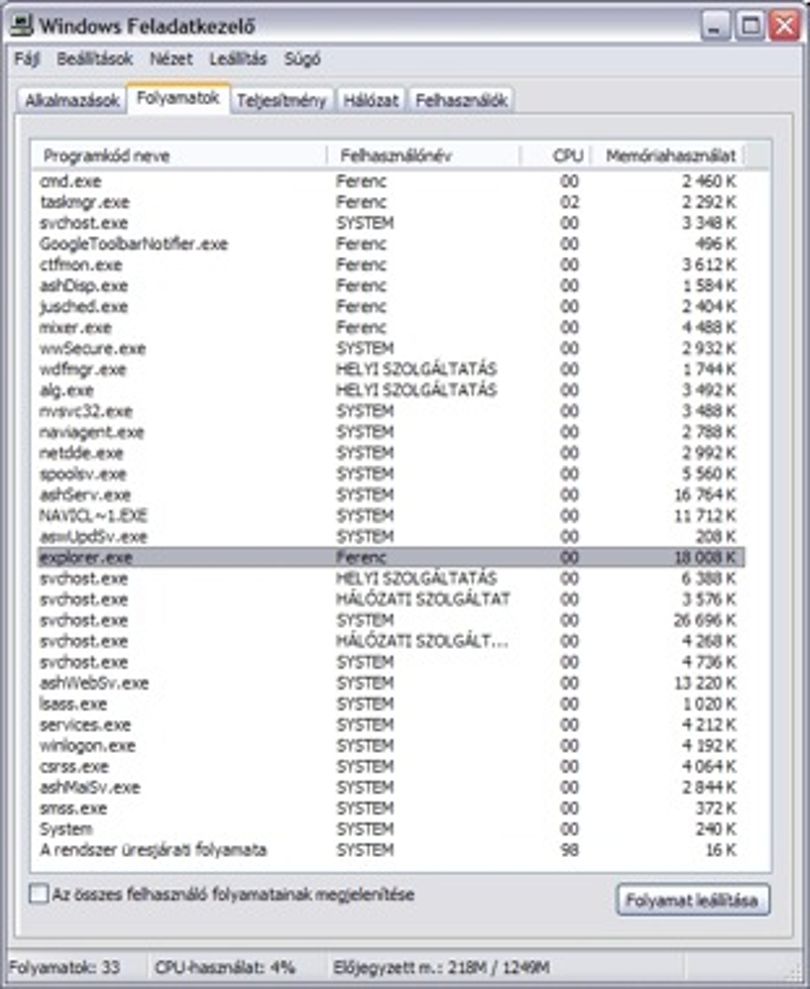Minimize the Feladatkezelő window
This screenshot has height=989, width=810.
click(x=715, y=26)
